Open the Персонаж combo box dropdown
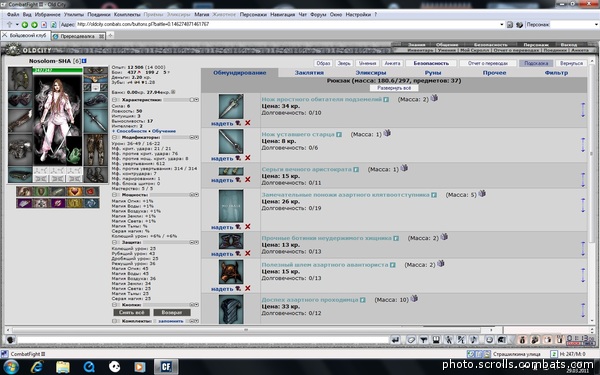This screenshot has width=600, height=375. (x=597, y=24)
